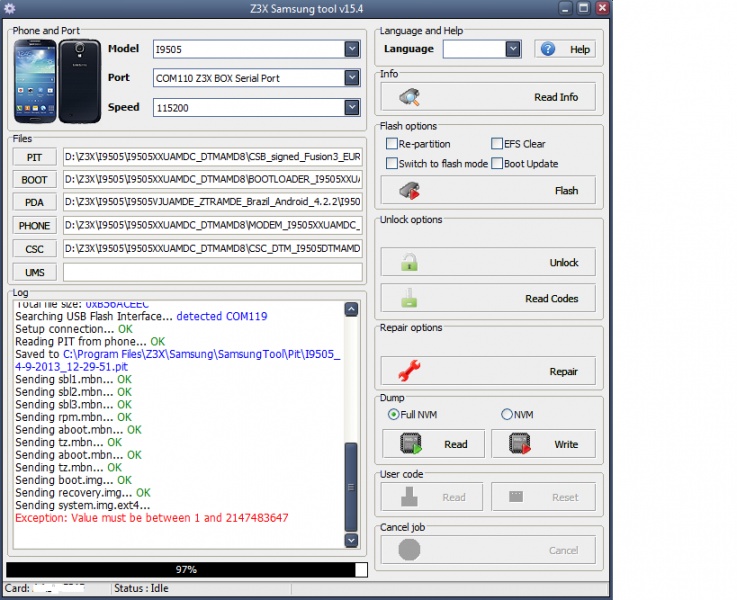Click the red wrench Repair icon
The height and width of the screenshot is (600, 737).
pos(409,371)
